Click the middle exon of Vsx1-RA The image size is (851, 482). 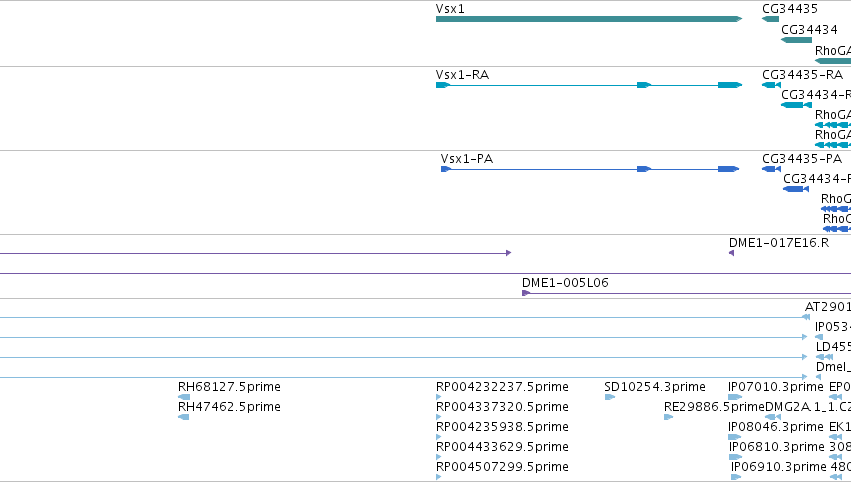tap(644, 85)
